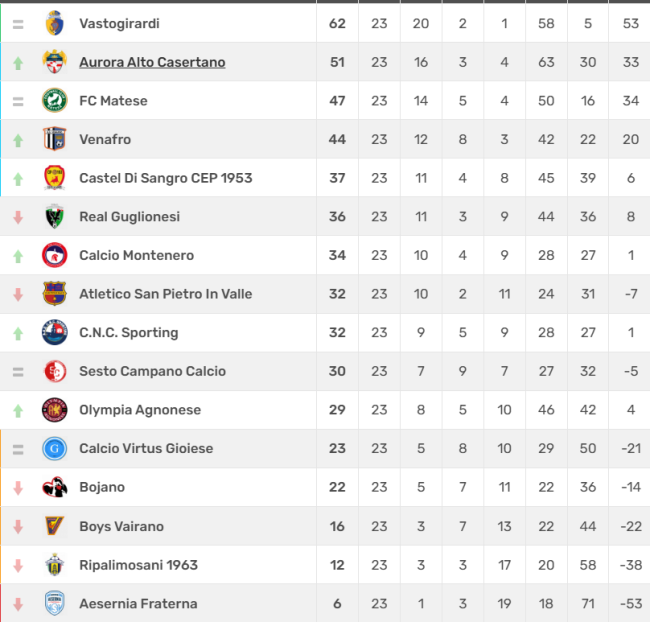Click Ripalimosani 1963 points value 12
Screen dimensions: 650x622
[x=337, y=565]
